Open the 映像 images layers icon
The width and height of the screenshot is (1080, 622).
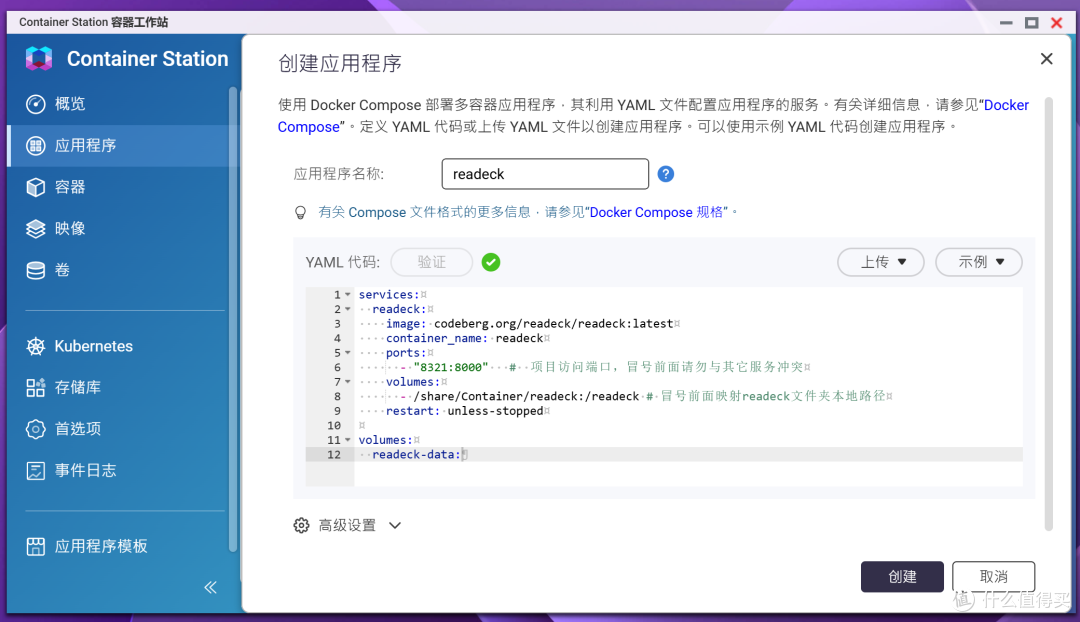36,229
